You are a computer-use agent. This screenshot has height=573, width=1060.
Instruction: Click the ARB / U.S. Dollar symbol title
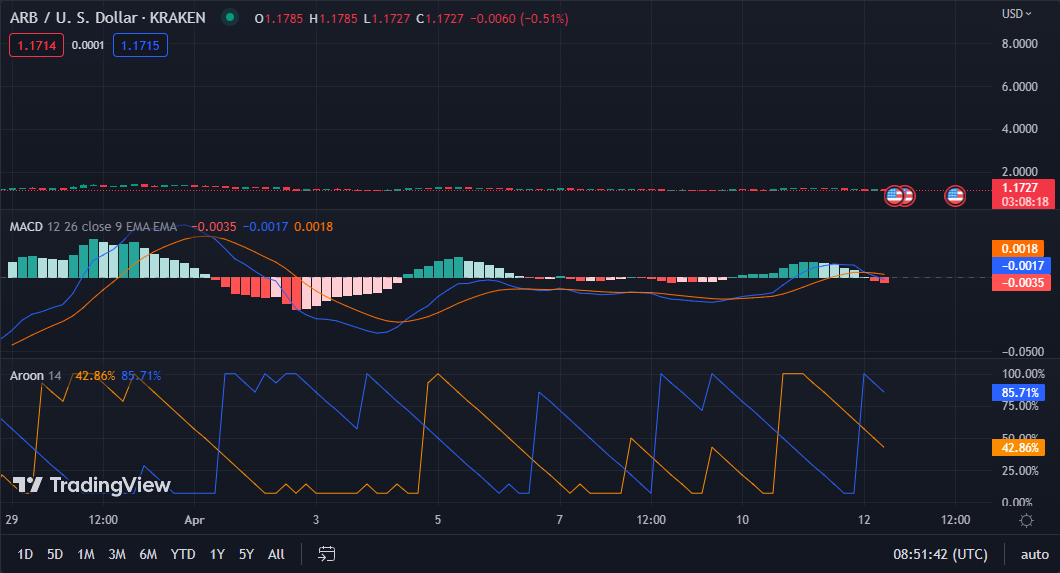coord(110,18)
